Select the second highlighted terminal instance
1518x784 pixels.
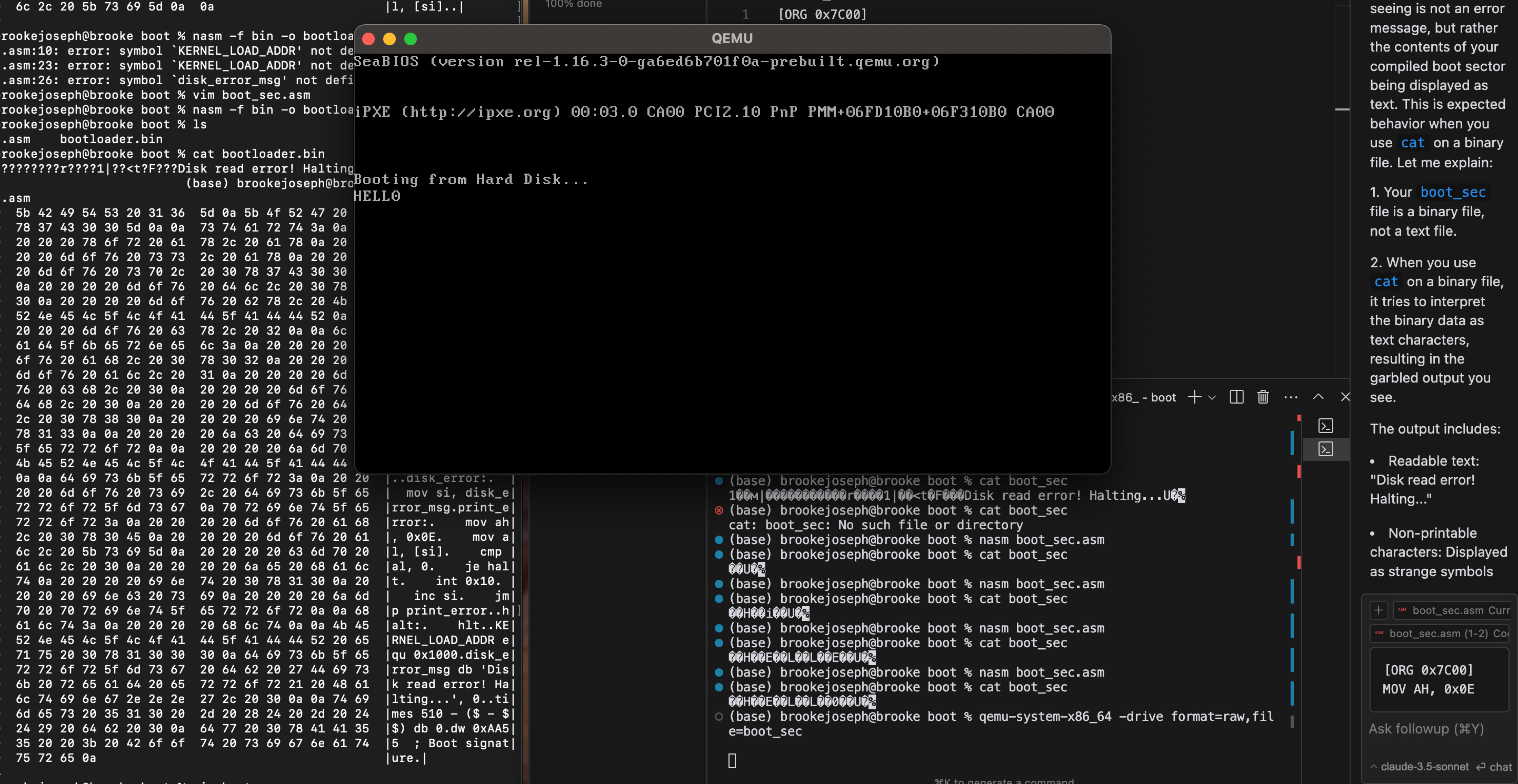click(x=1326, y=449)
